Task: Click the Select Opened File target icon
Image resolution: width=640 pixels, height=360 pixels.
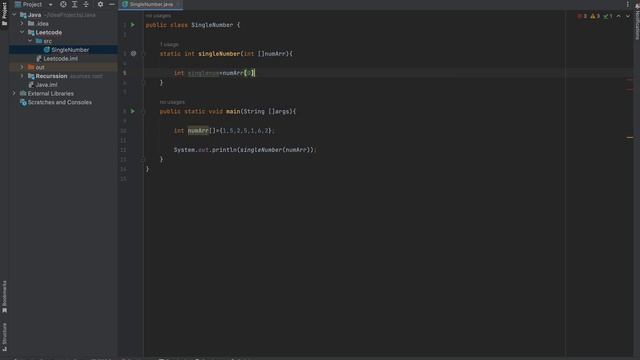Action: coord(63,4)
